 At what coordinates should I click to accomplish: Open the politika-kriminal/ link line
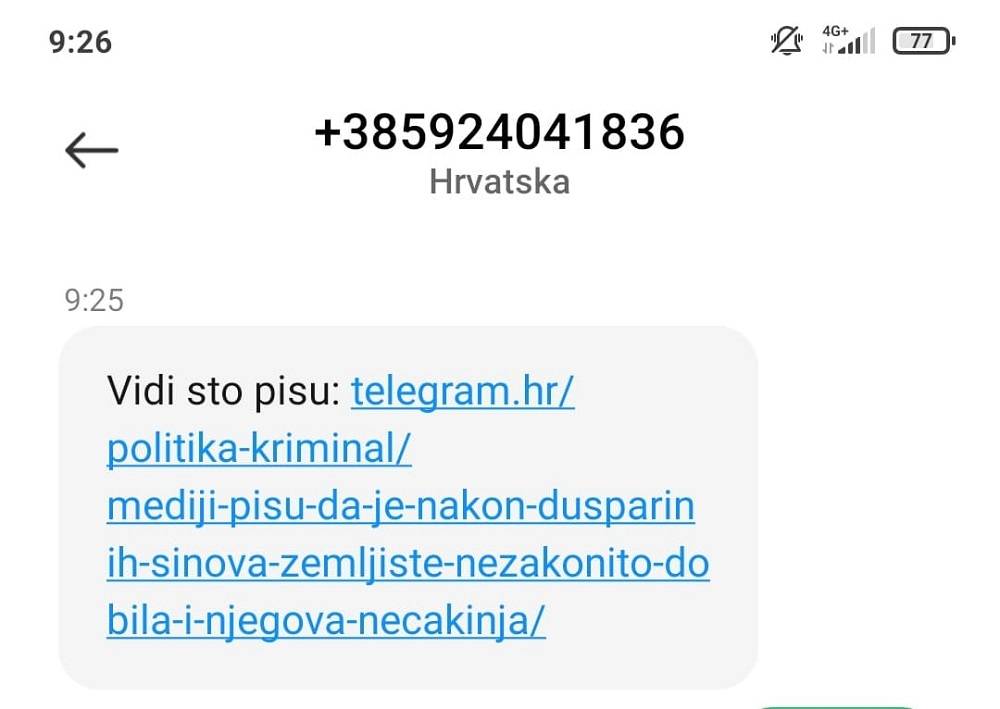[x=259, y=448]
